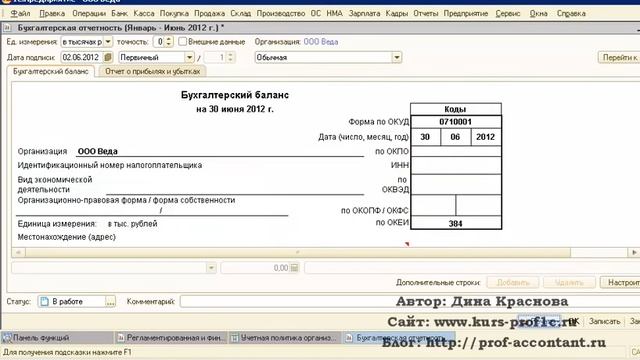
Task: Click the horizontal scrollbar left arrow
Action: tap(18, 252)
